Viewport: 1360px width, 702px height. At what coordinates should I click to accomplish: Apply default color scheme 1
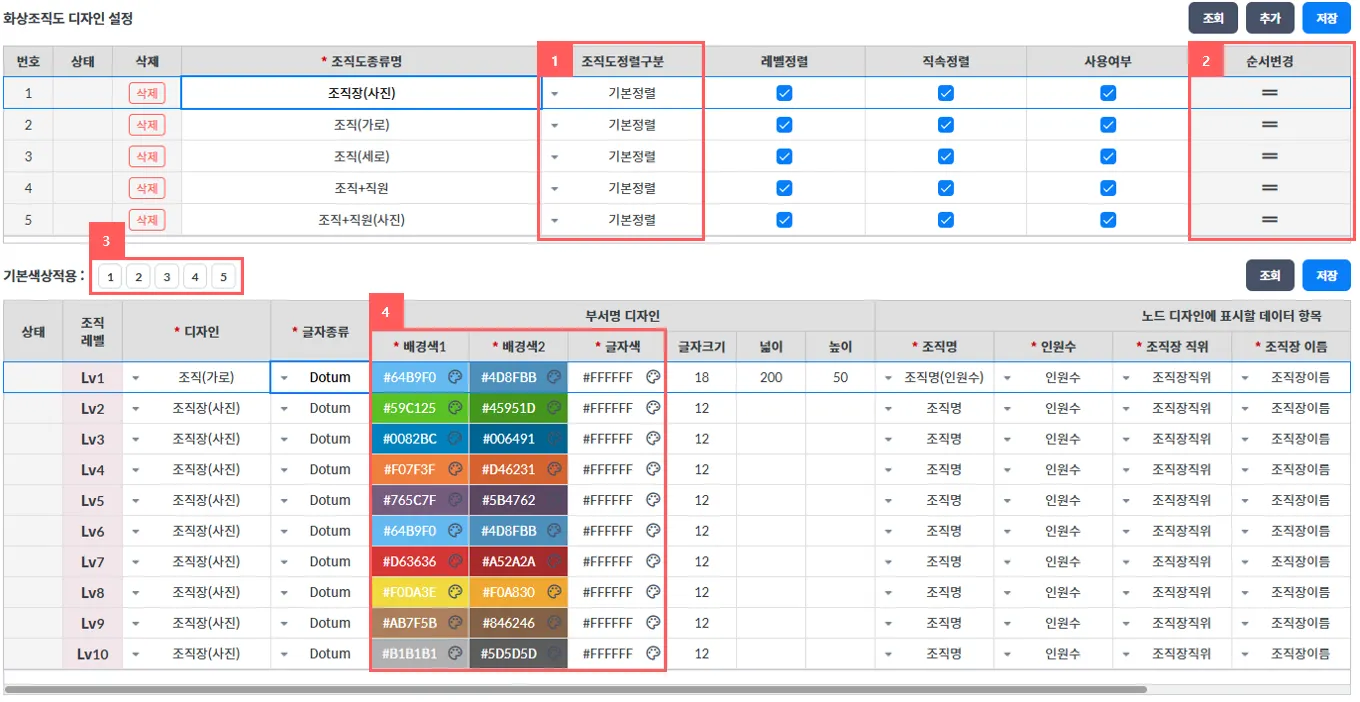point(110,277)
